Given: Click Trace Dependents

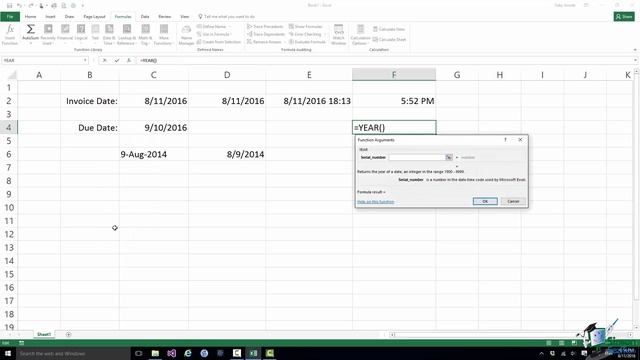Looking at the screenshot, I should (x=265, y=34).
